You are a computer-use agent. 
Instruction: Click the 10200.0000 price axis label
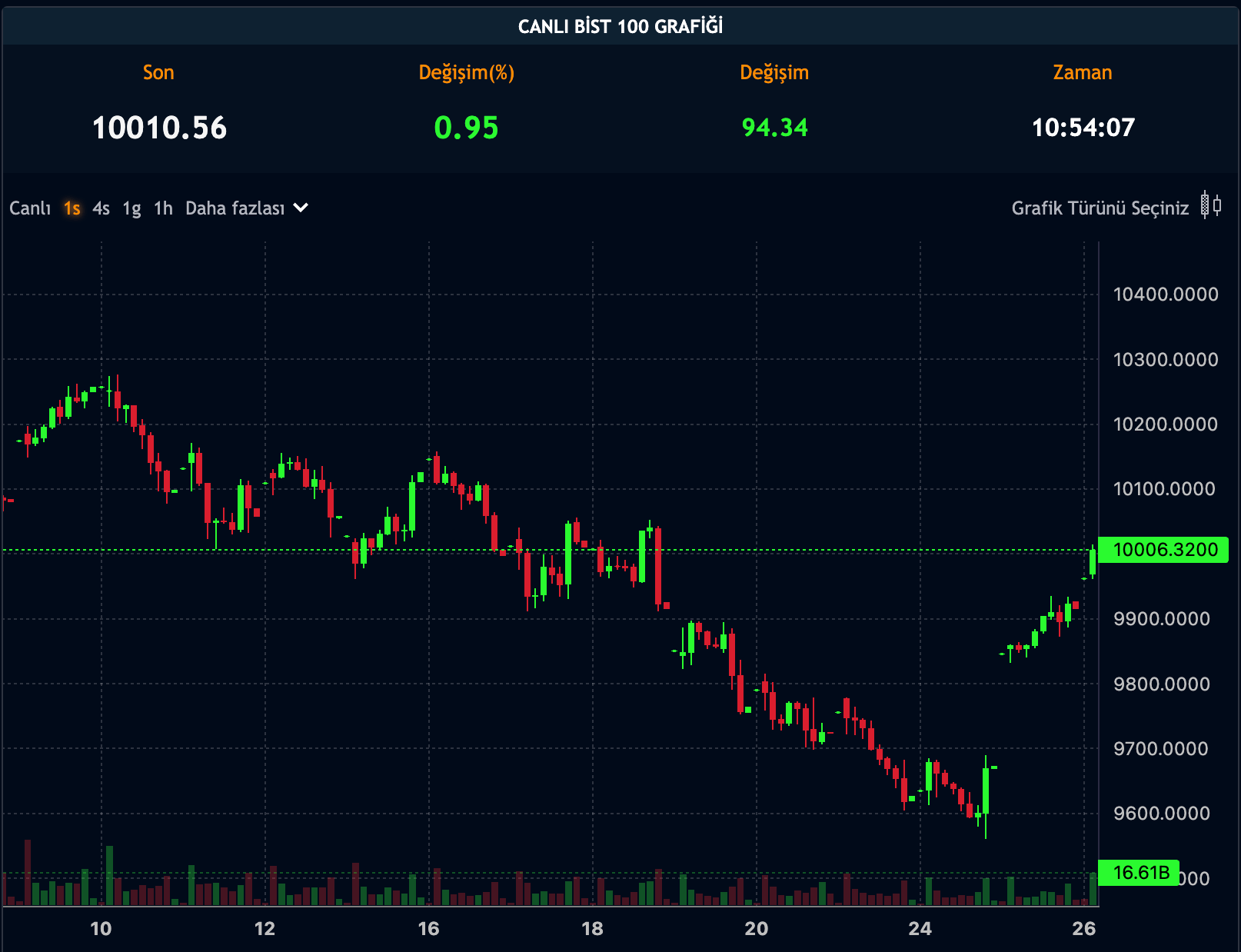tap(1165, 424)
